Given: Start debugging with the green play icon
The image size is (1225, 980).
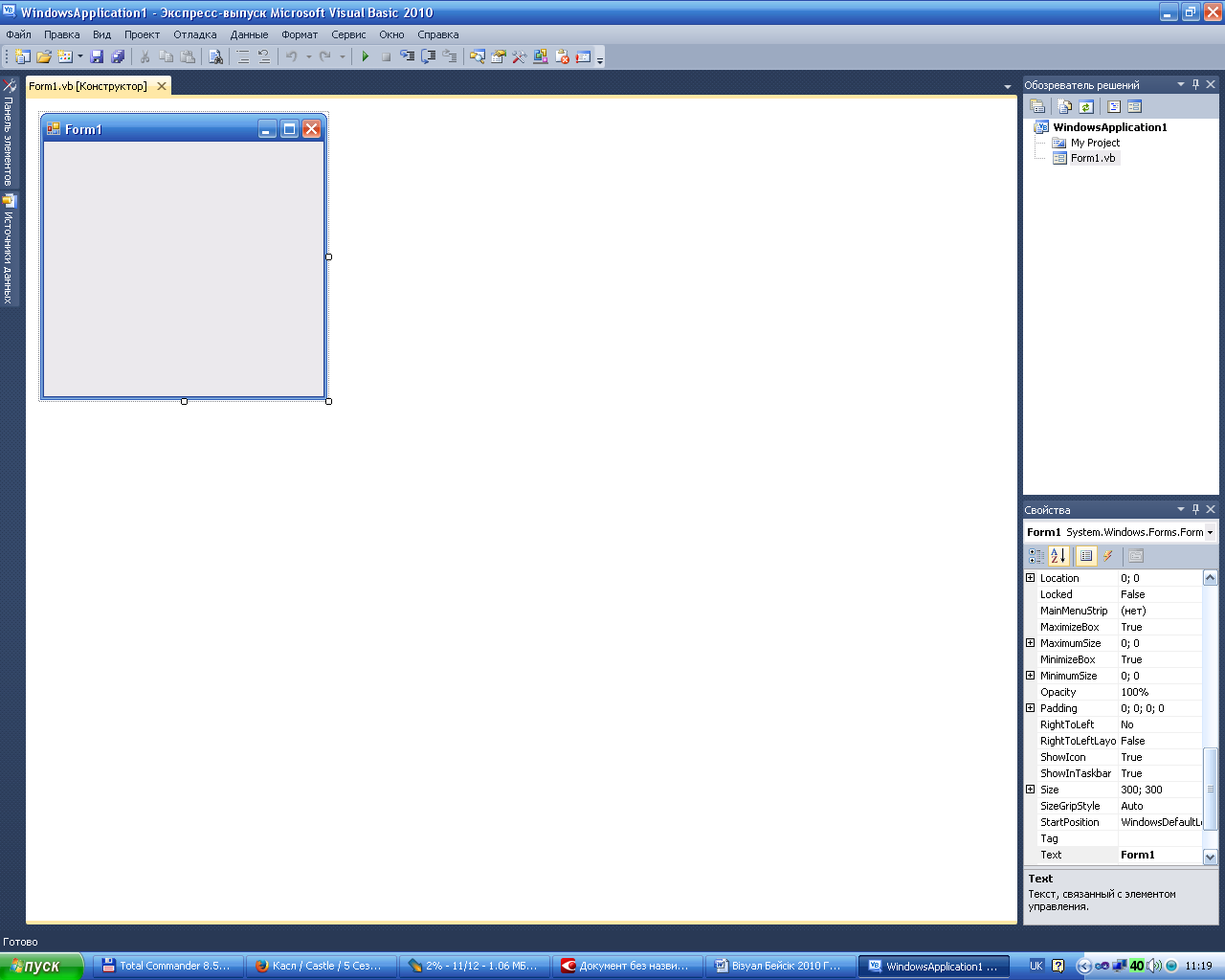Looking at the screenshot, I should click(x=365, y=57).
